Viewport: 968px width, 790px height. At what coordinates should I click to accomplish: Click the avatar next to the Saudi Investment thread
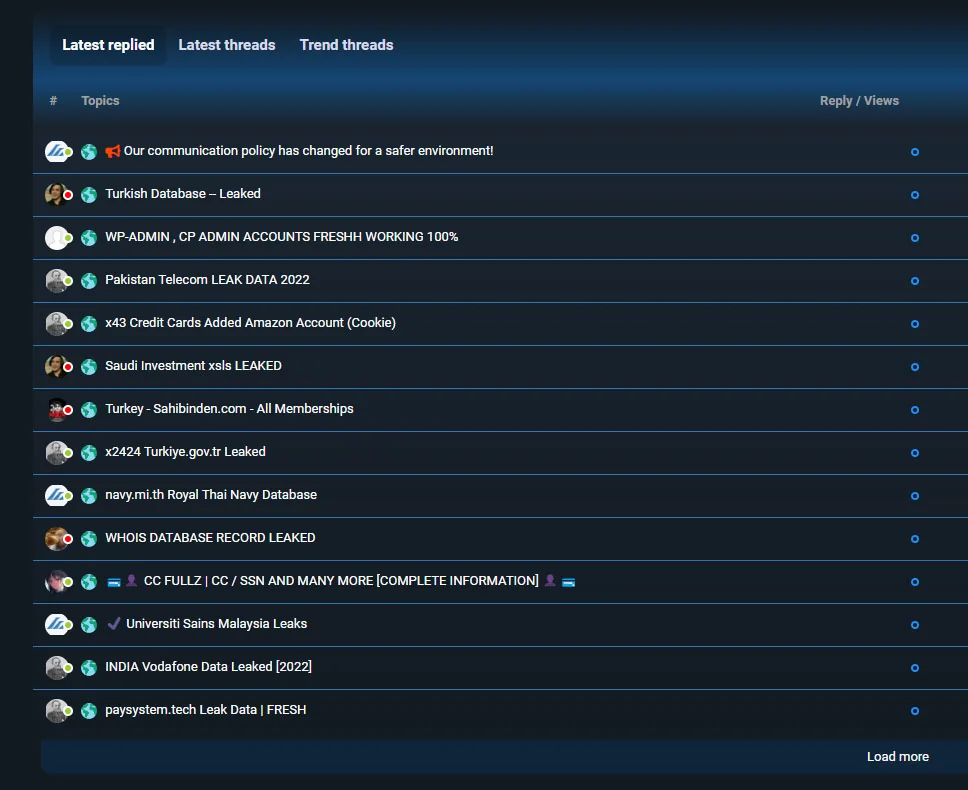coord(57,367)
